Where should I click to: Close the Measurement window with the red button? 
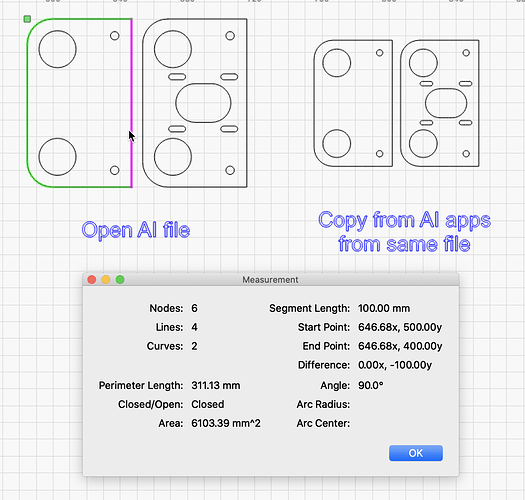point(92,280)
